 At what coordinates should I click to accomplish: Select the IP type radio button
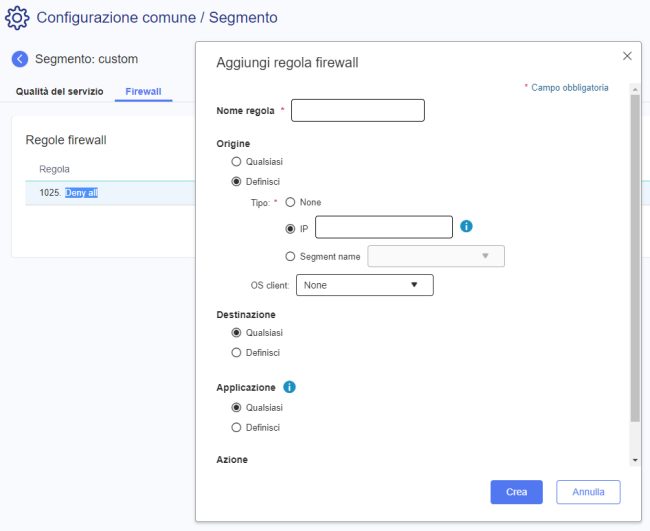point(291,229)
